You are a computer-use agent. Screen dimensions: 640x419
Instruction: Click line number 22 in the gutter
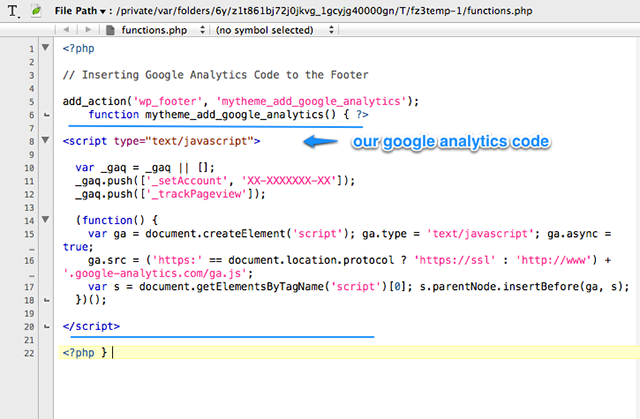pos(29,353)
